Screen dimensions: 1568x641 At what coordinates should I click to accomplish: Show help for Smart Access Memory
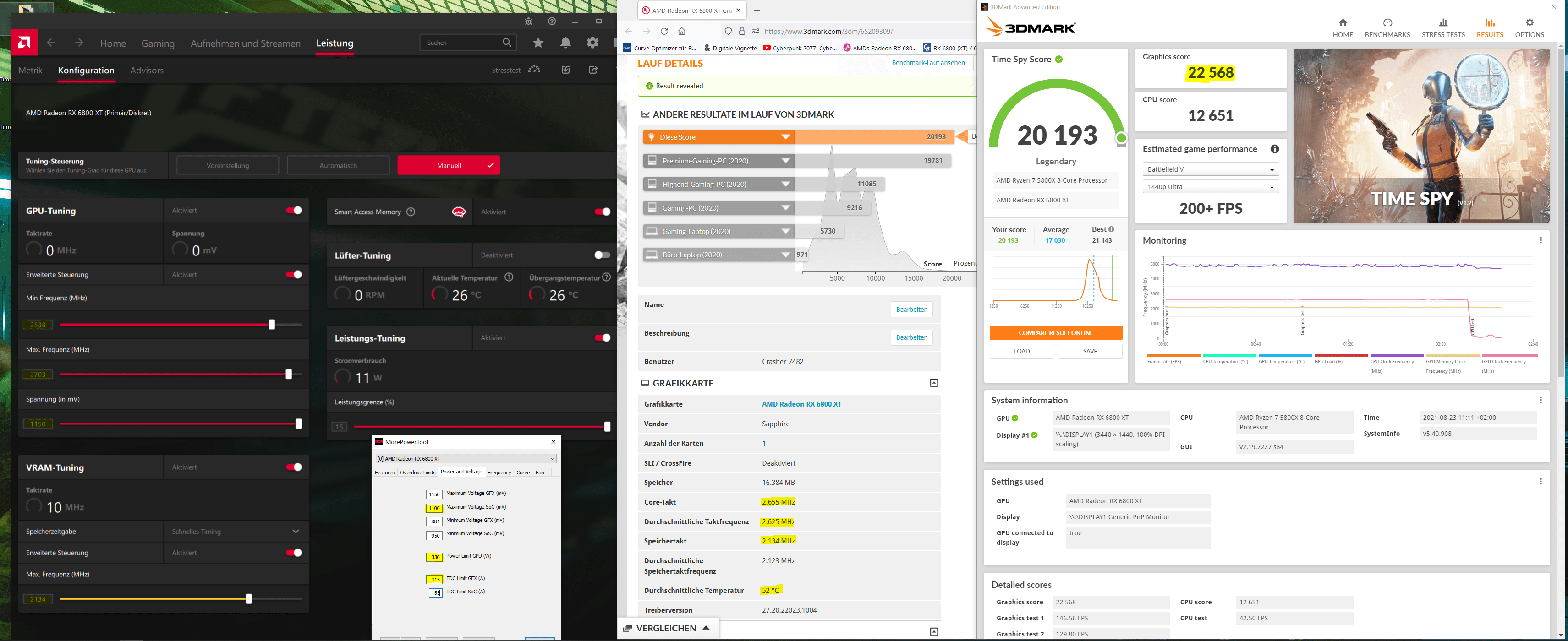[411, 212]
